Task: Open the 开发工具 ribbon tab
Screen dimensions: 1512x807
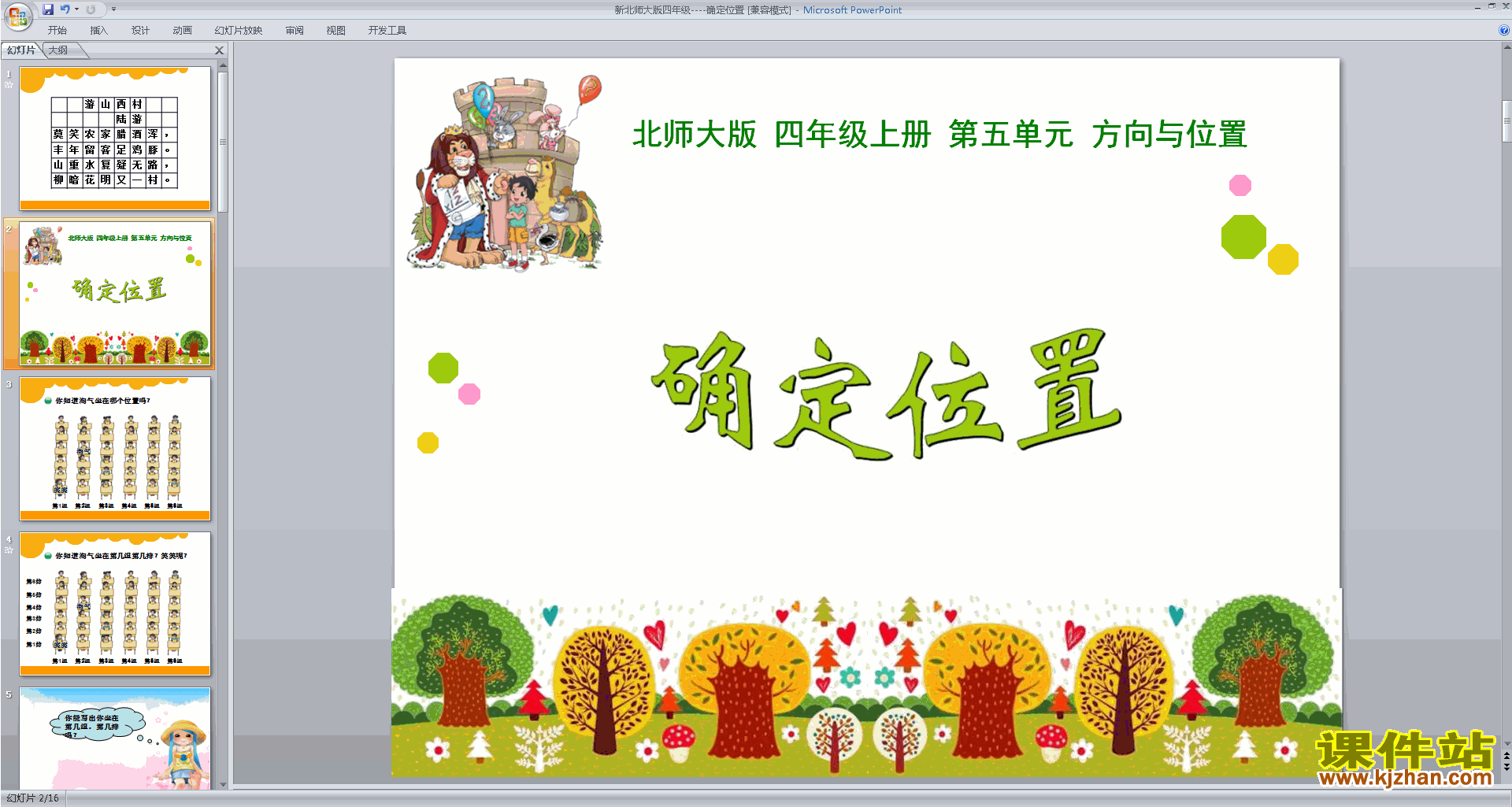Action: tap(387, 31)
